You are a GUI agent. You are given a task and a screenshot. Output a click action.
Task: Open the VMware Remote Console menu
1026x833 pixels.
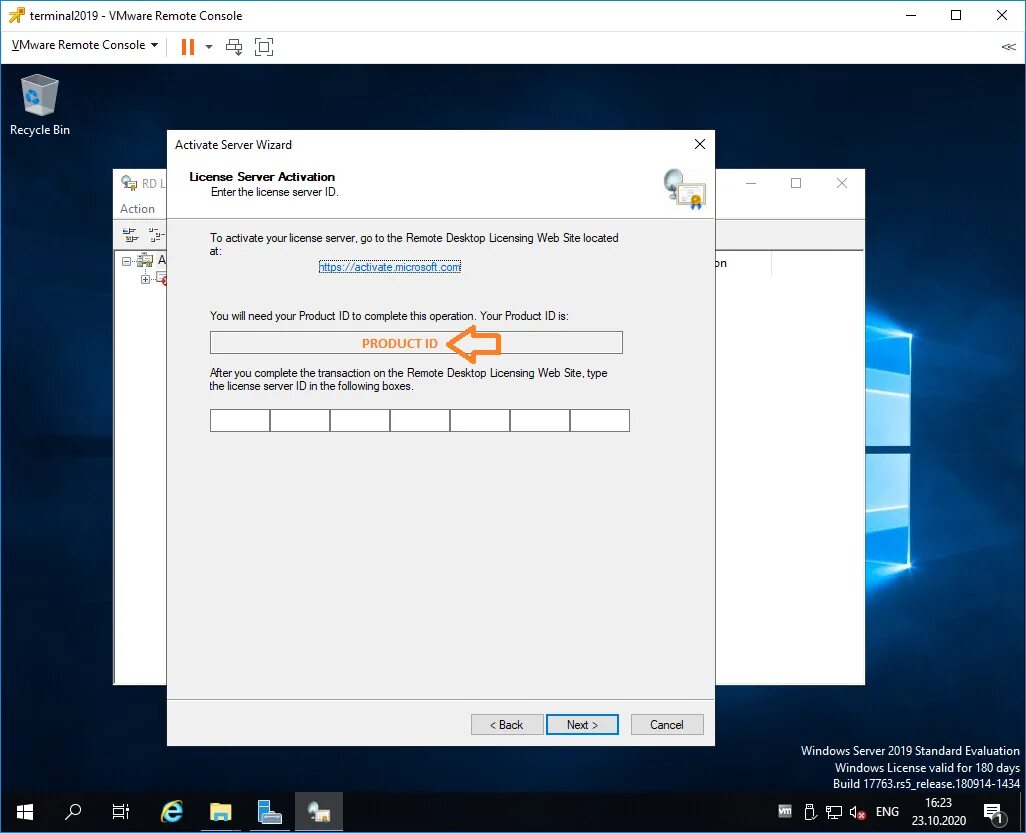coord(85,45)
